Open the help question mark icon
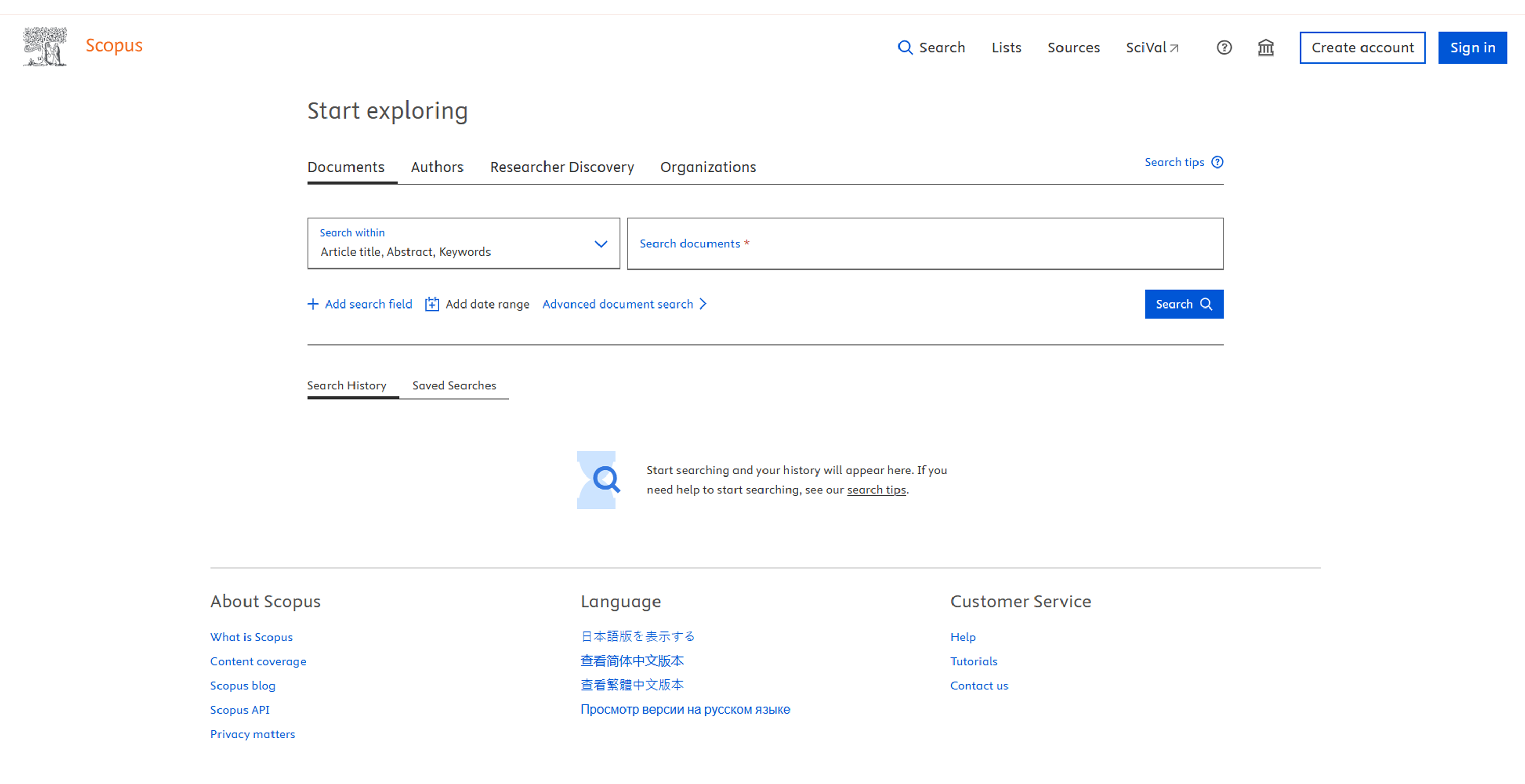 [x=1223, y=47]
